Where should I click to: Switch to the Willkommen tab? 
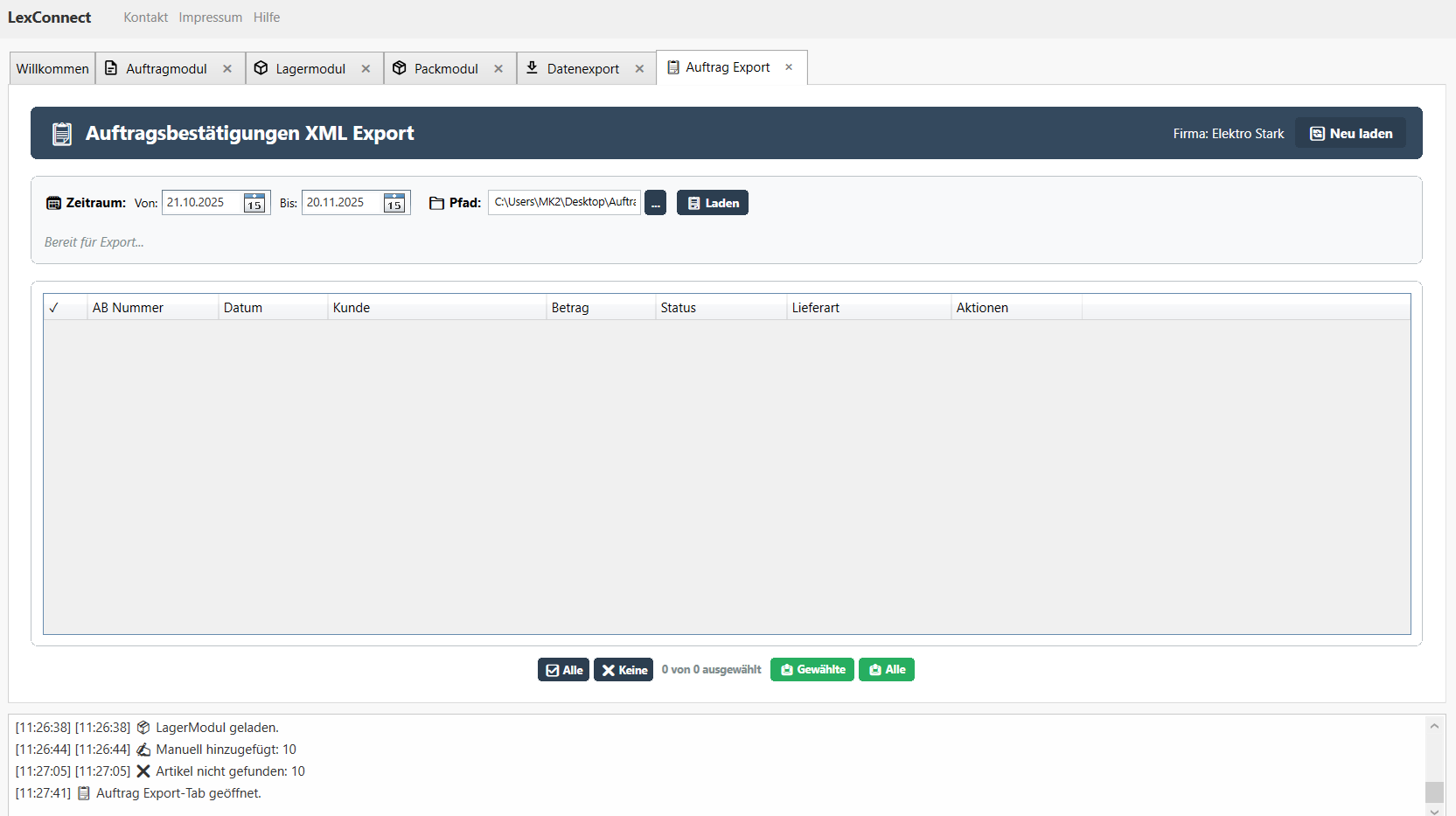click(x=52, y=67)
